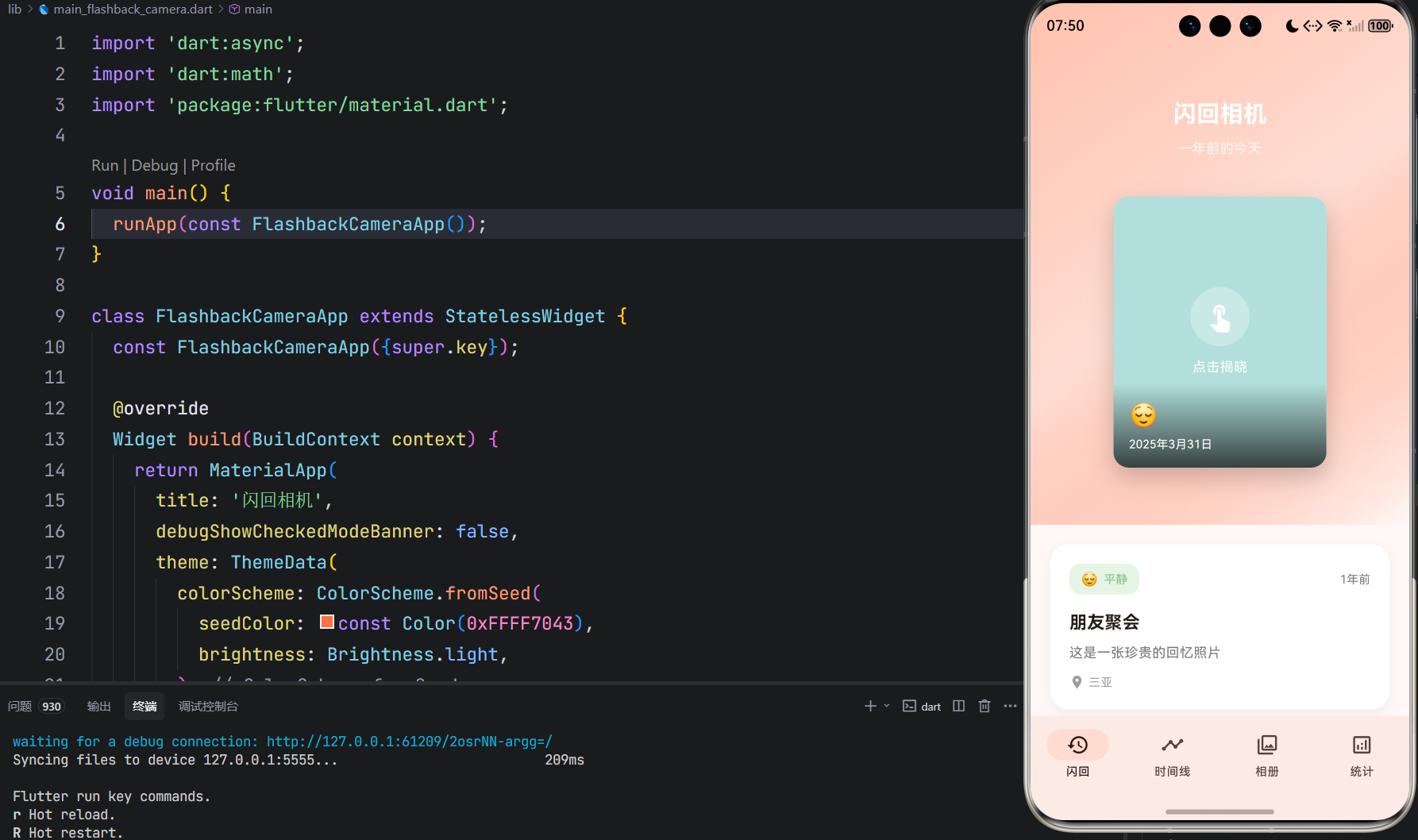Switch to the 终端 terminal tab
1418x840 pixels.
[144, 706]
